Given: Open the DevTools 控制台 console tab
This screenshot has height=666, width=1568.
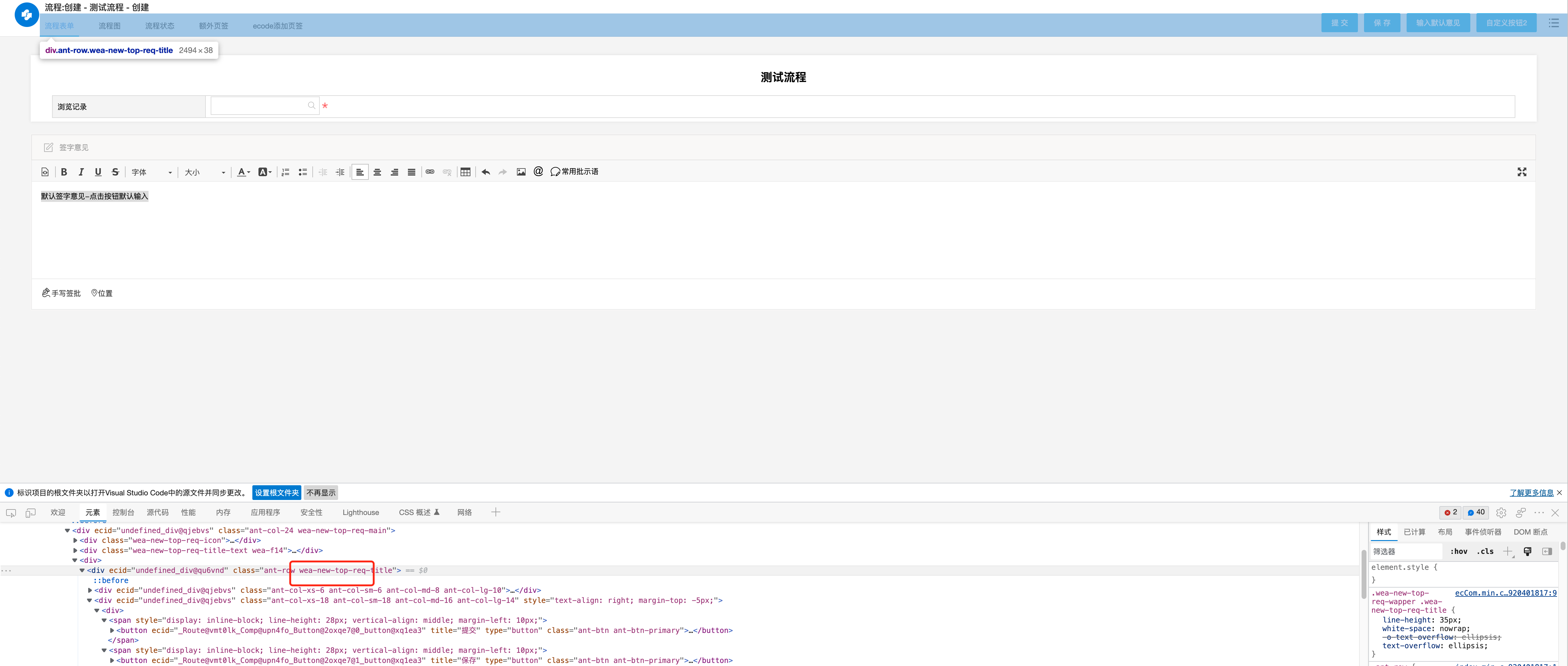Looking at the screenshot, I should (123, 513).
